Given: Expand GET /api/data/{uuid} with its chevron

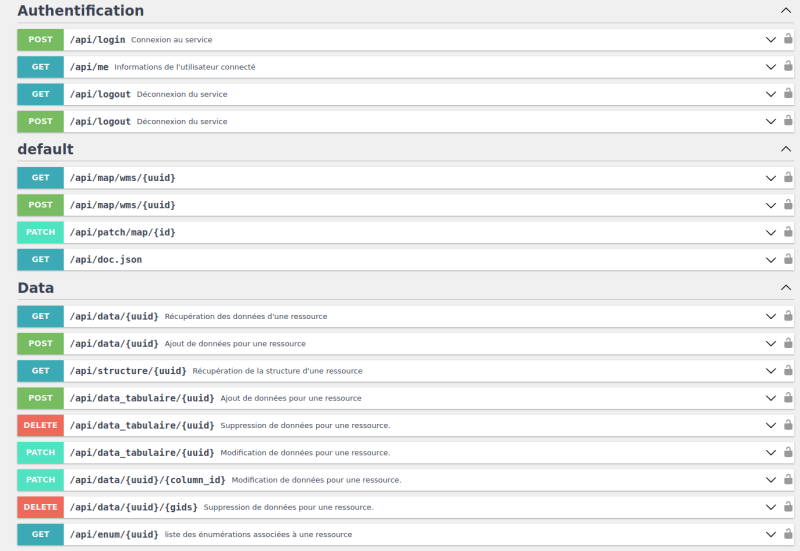Looking at the screenshot, I should (x=771, y=316).
